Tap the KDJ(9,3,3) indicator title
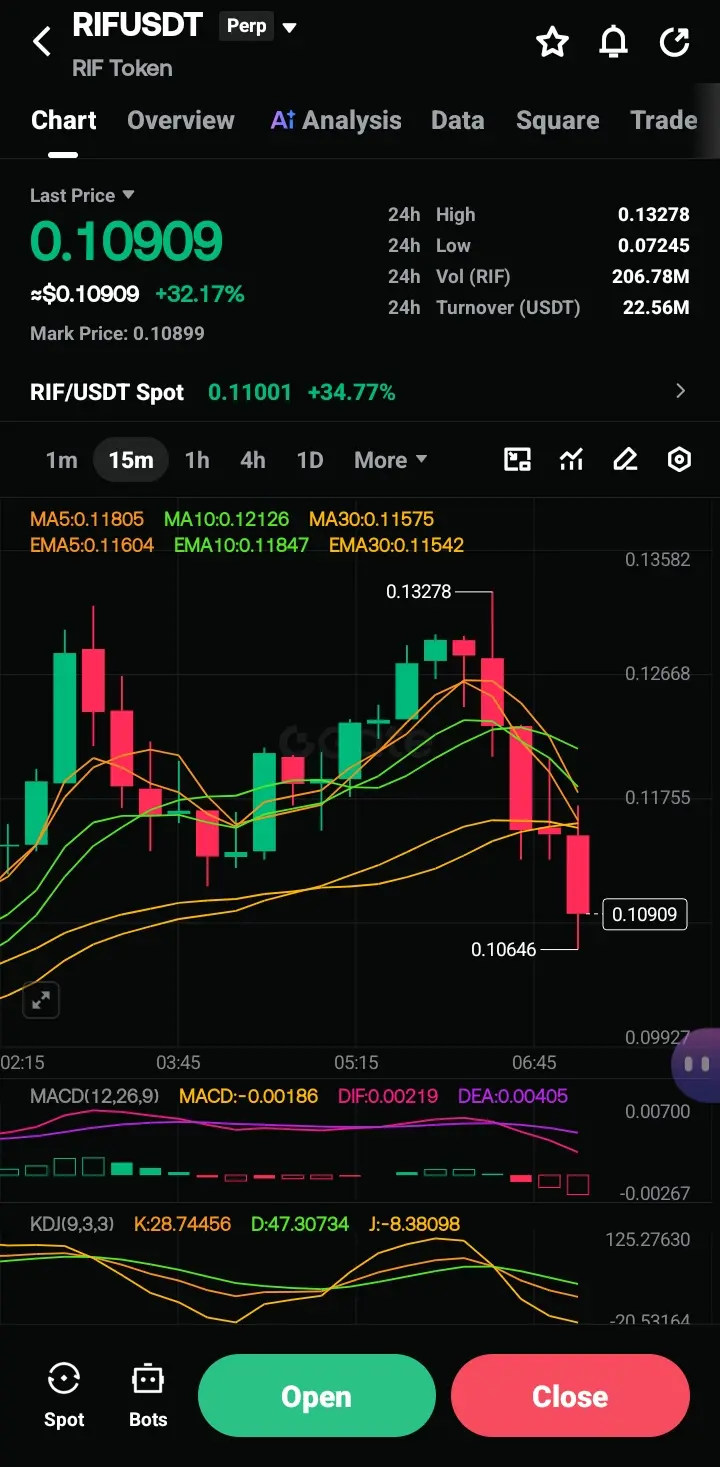The image size is (720, 1467). [x=74, y=1224]
